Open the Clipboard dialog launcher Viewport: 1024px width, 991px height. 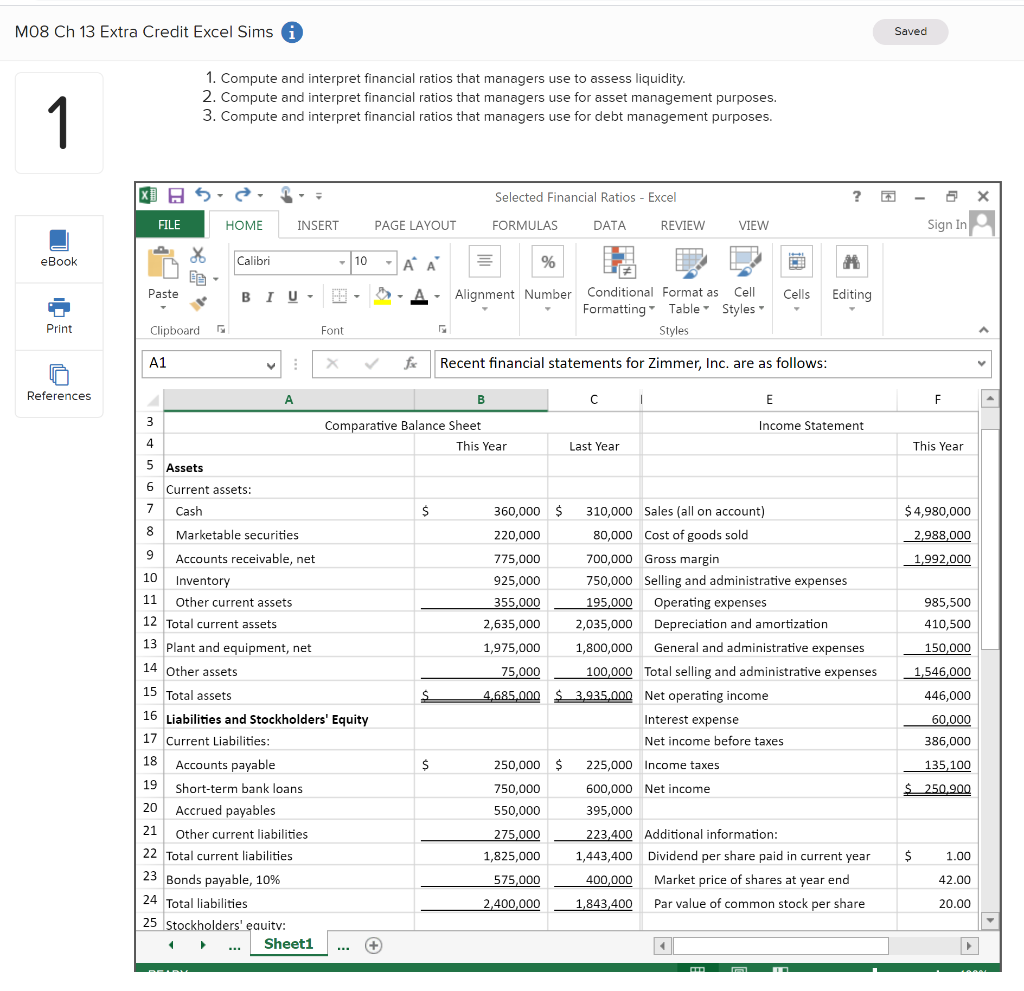click(x=221, y=329)
